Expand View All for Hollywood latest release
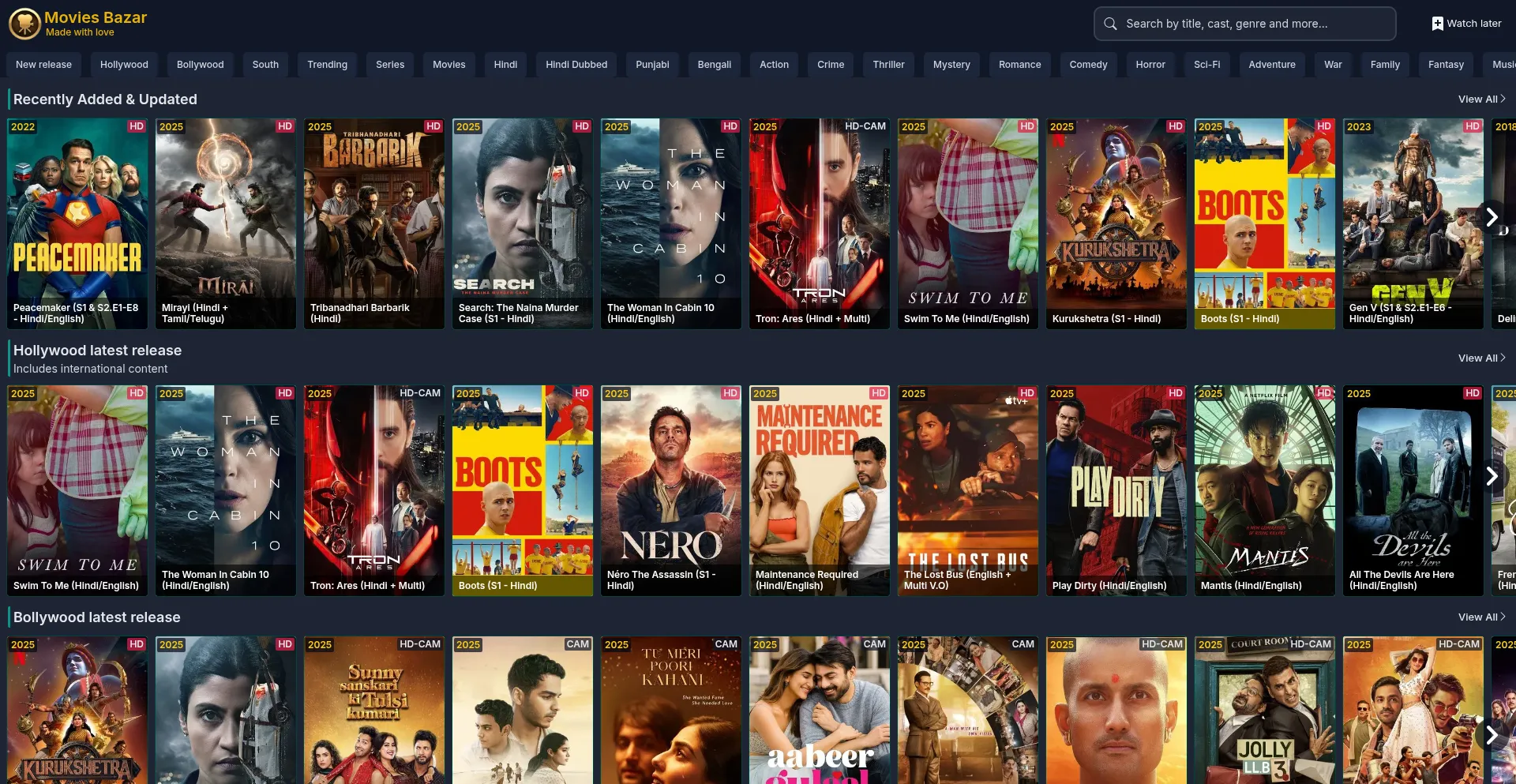Image resolution: width=1516 pixels, height=784 pixels. [1481, 358]
